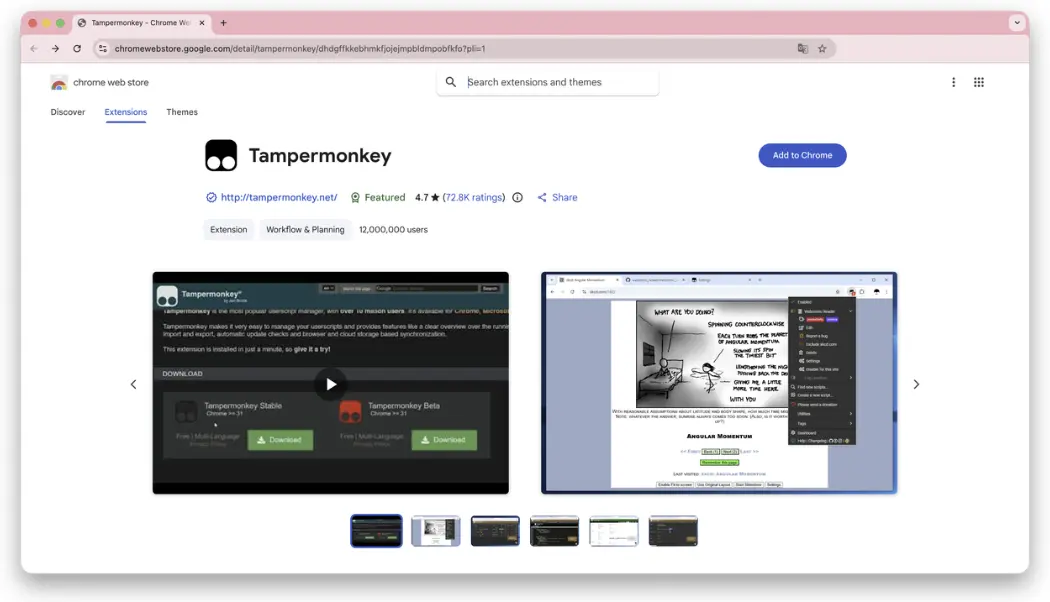Click the ratings info circle icon
Screen dimensions: 1050x602
[517, 198]
